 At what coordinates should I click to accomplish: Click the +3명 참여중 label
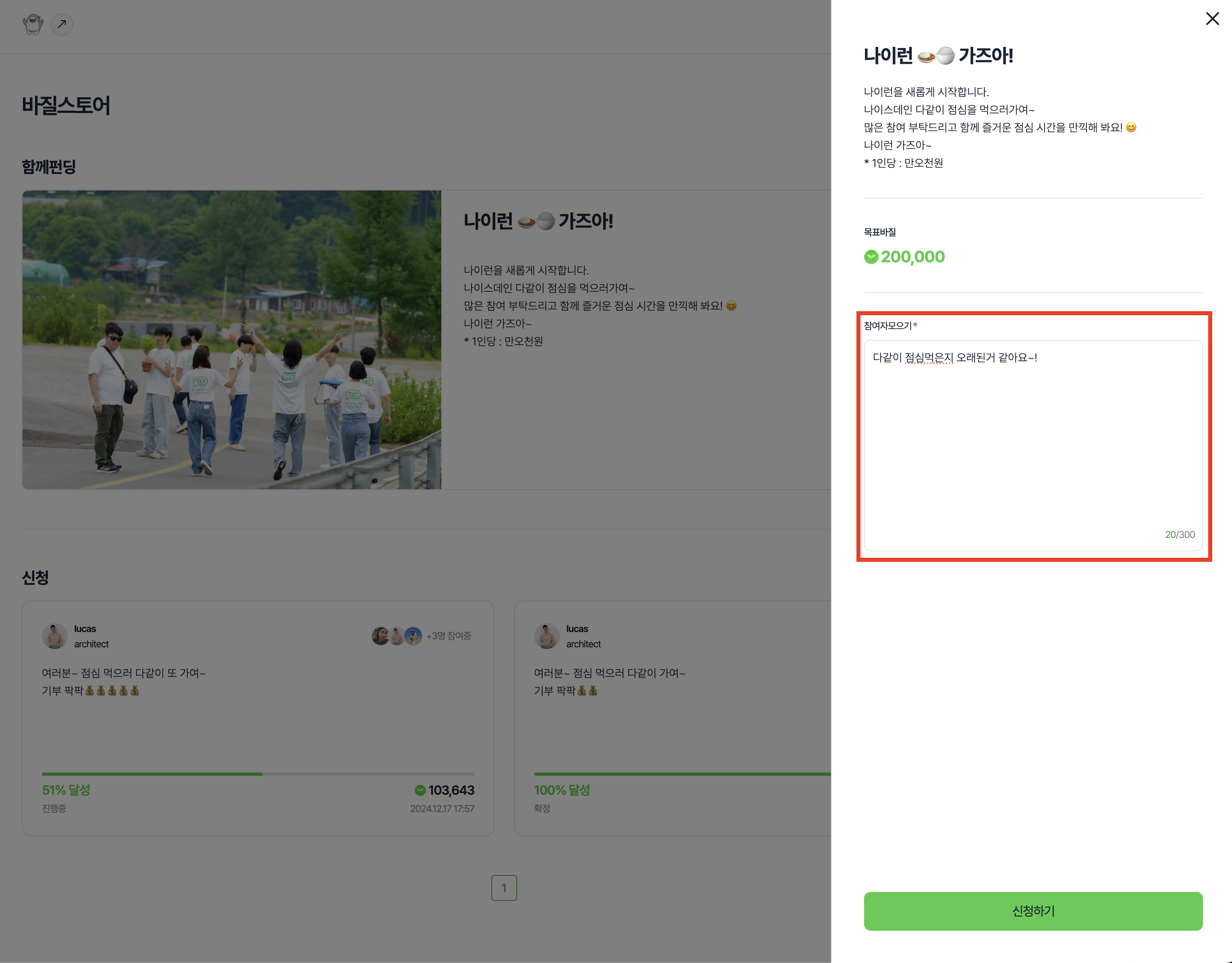(x=449, y=636)
